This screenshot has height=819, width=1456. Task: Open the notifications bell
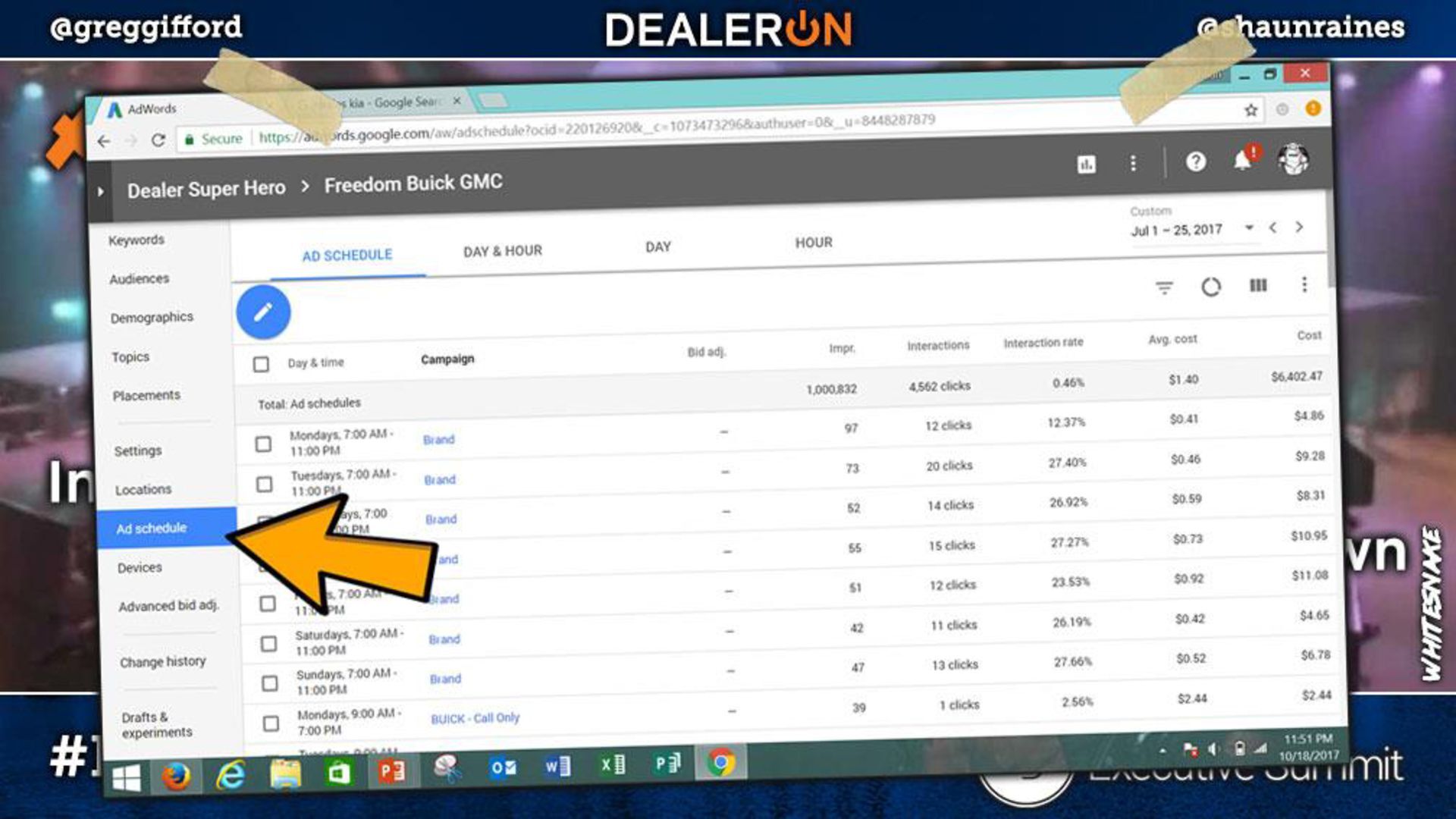pos(1244,158)
